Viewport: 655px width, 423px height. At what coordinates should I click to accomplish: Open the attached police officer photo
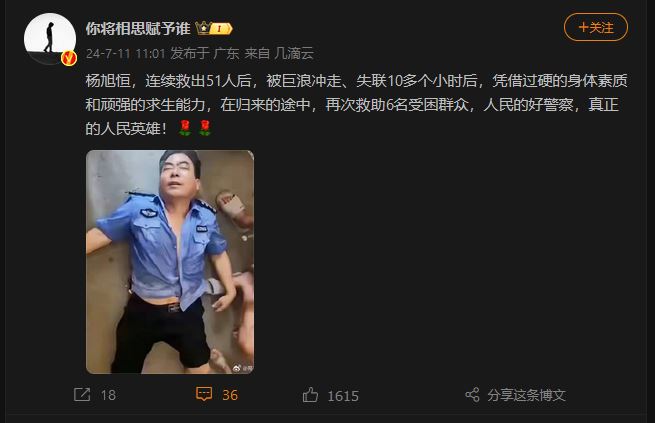coord(170,262)
